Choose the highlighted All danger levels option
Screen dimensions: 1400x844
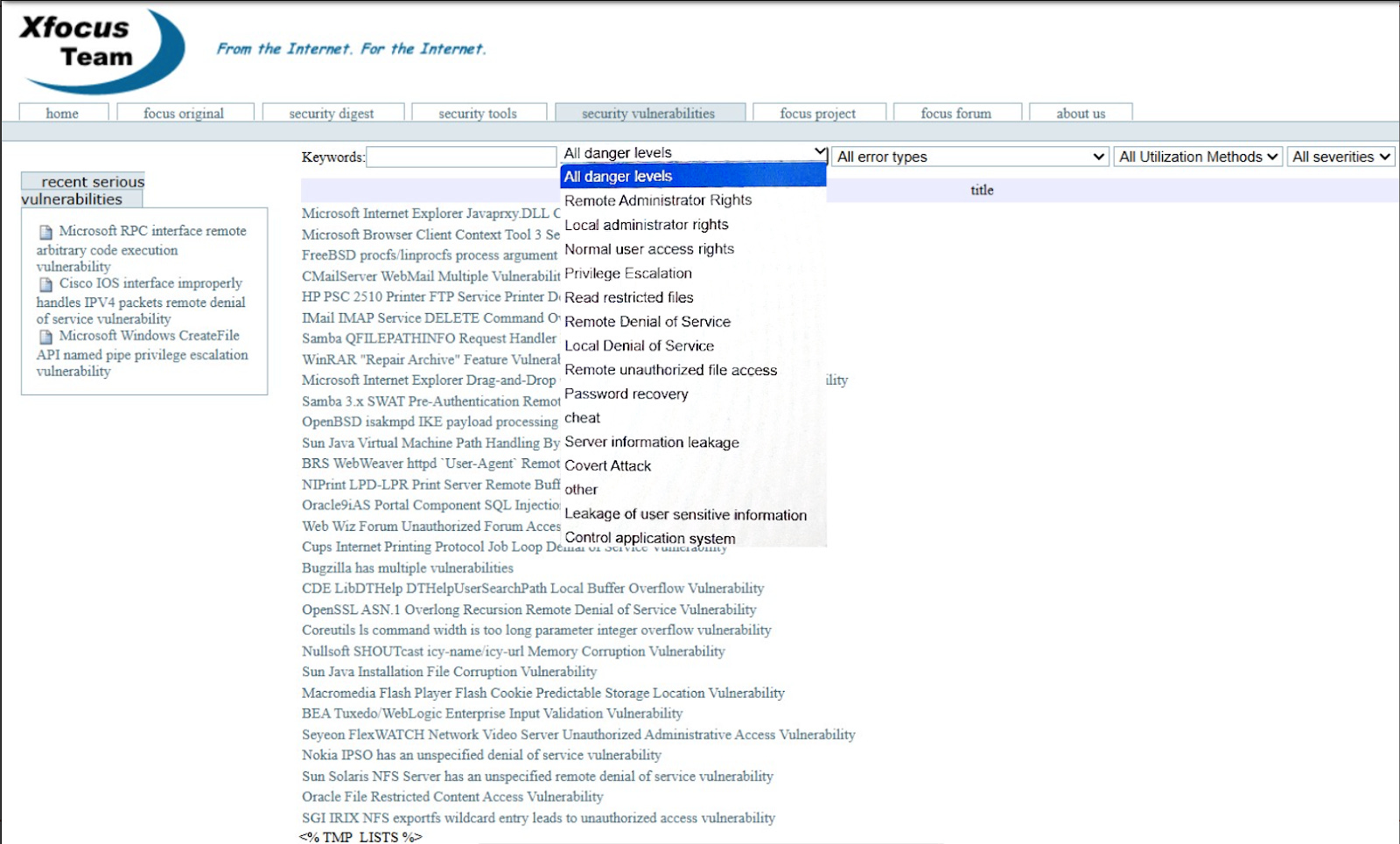[693, 177]
